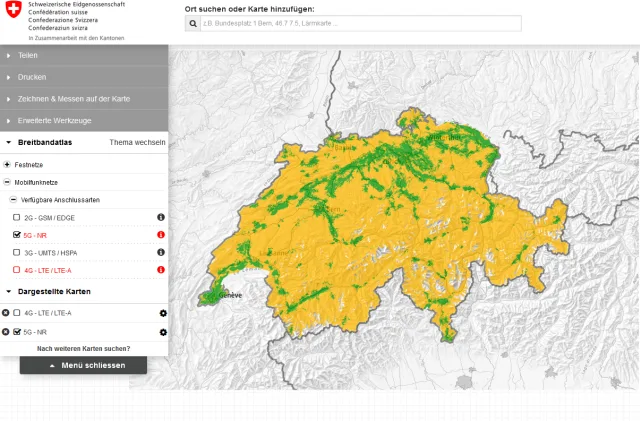Click the Thema wechseln link
The image size is (640, 421).
[x=137, y=143]
